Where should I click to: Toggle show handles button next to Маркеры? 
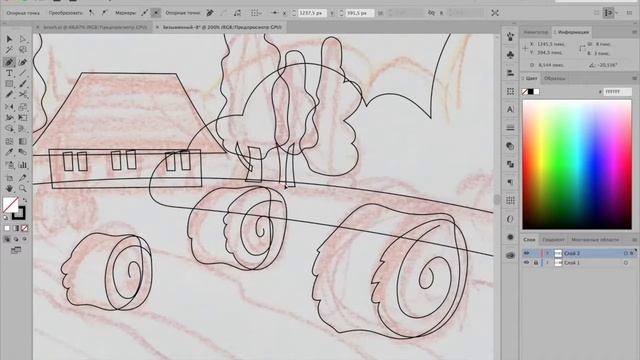pyautogui.click(x=145, y=13)
